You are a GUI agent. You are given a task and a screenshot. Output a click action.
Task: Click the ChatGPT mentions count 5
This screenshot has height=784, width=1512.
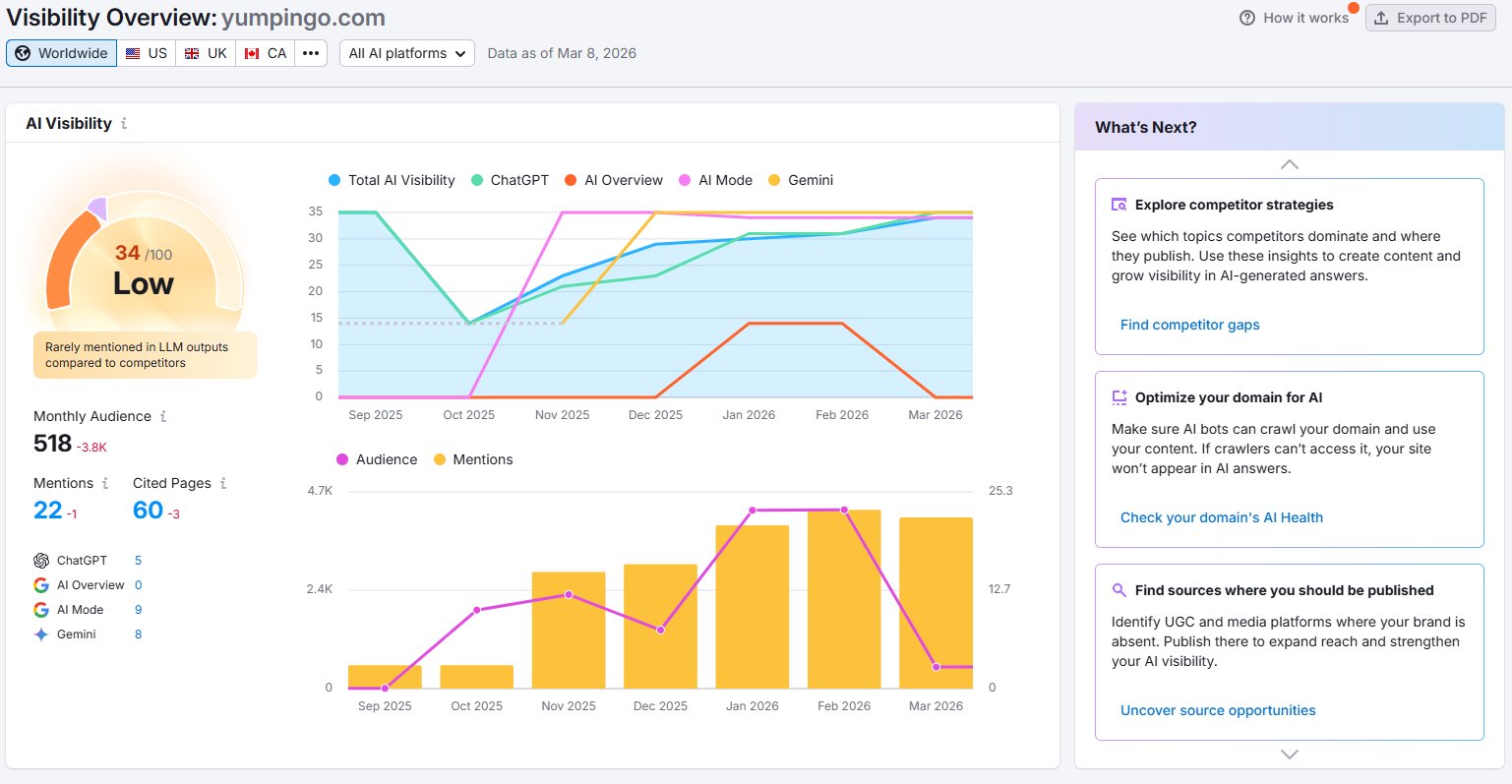[138, 561]
